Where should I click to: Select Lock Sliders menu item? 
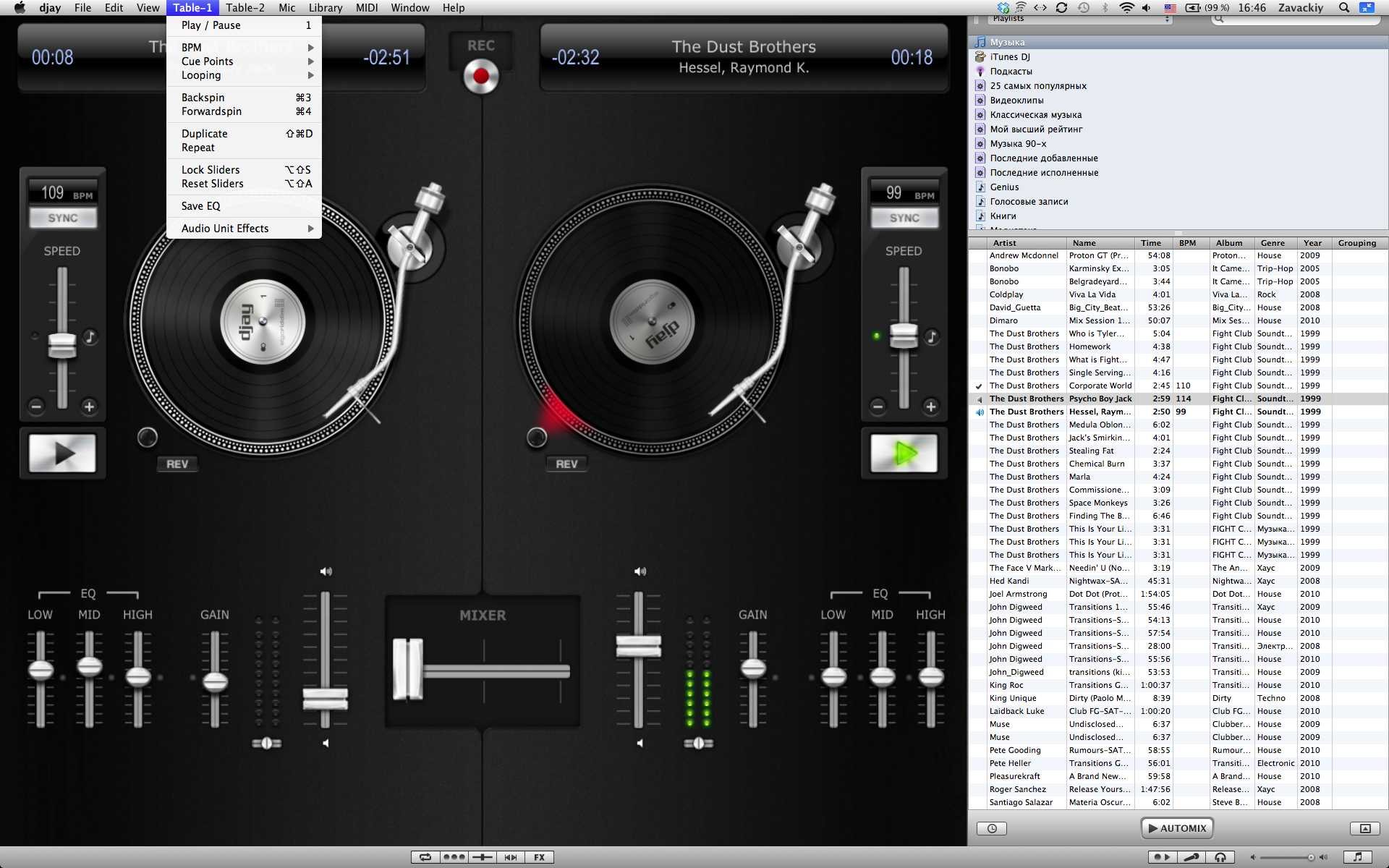click(244, 170)
